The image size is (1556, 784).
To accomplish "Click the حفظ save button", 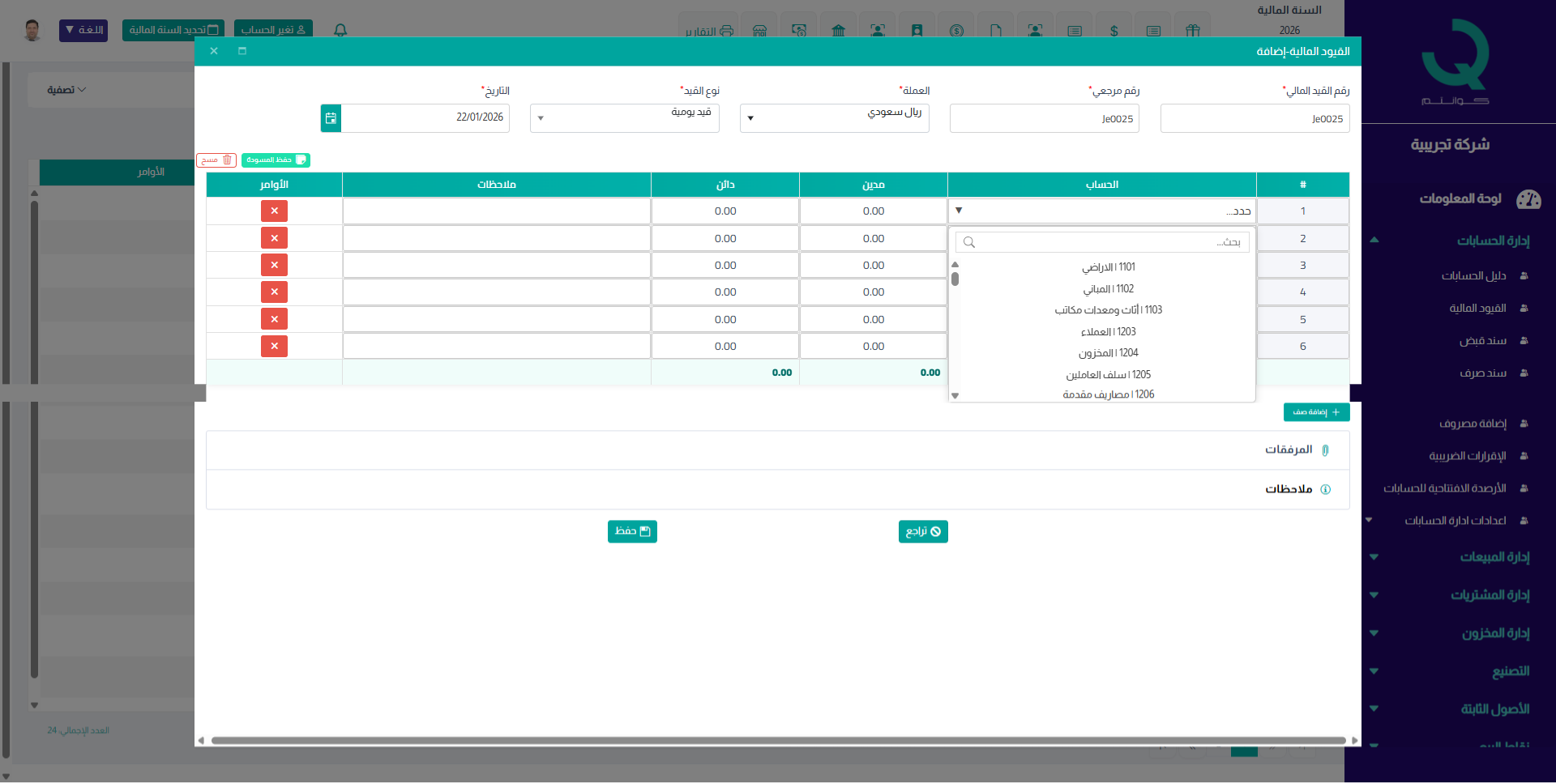I will pos(632,531).
